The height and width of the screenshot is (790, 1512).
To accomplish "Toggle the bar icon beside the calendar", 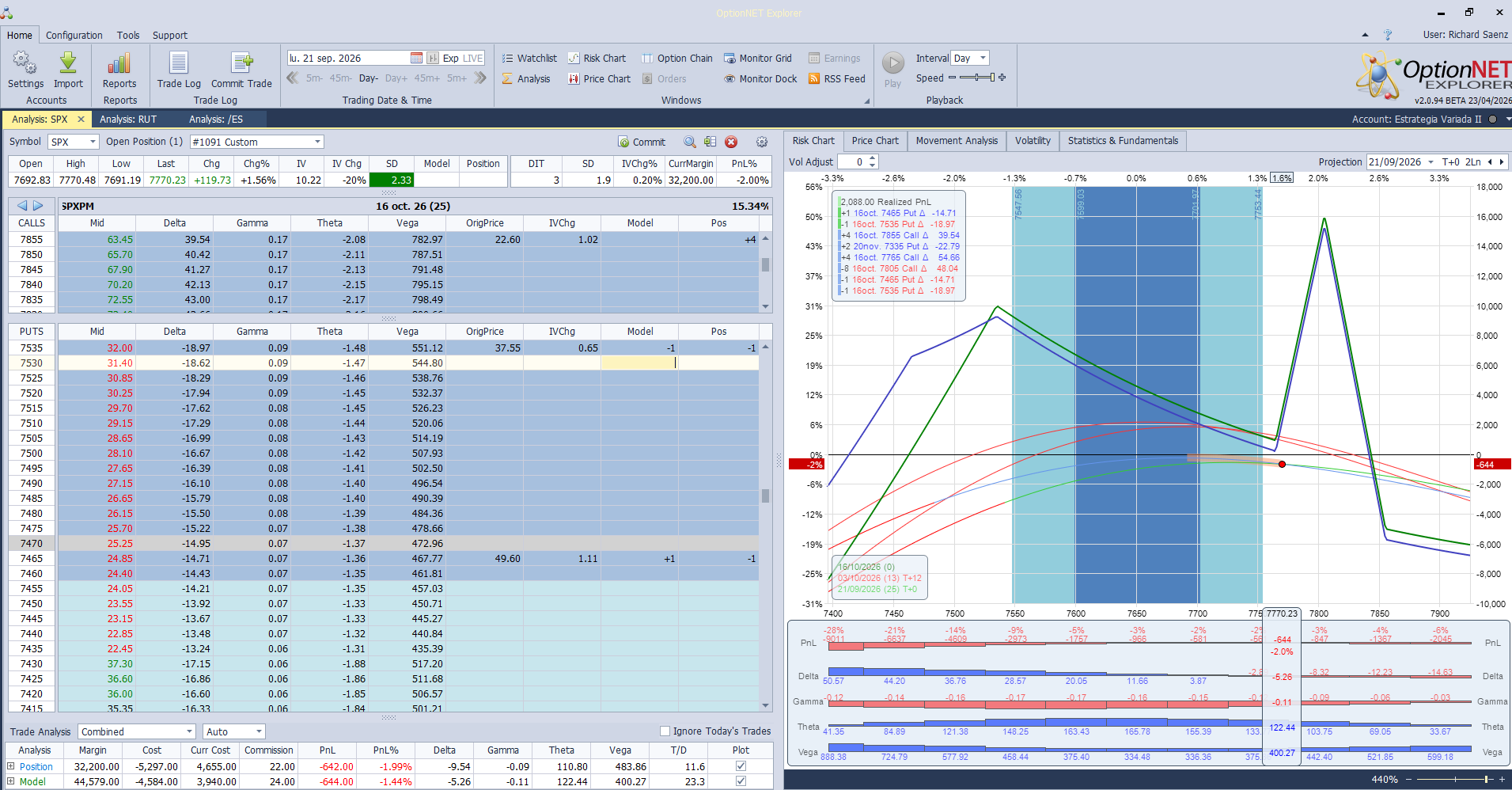I will click(x=433, y=58).
